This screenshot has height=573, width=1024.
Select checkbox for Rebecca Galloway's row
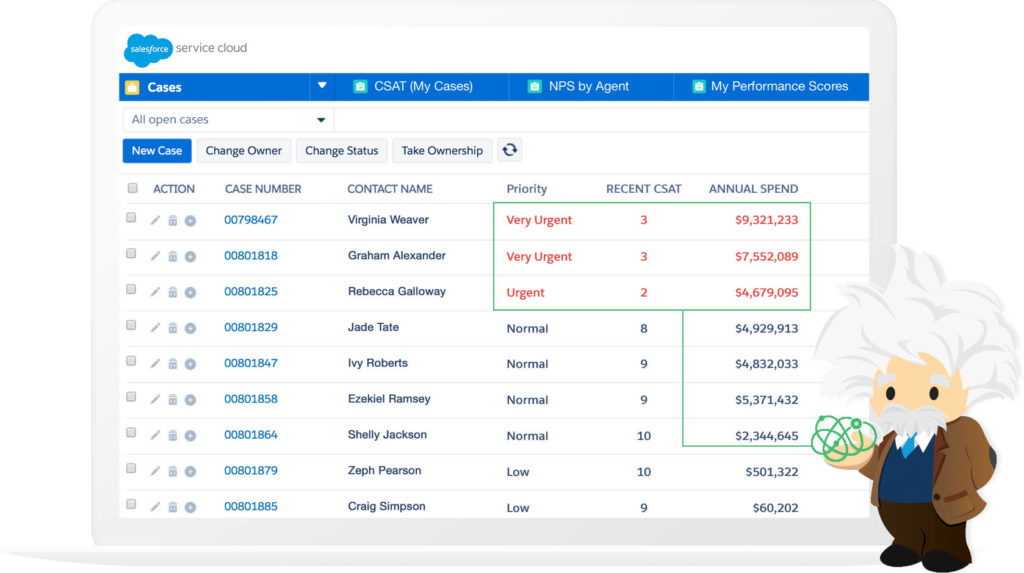(x=131, y=289)
